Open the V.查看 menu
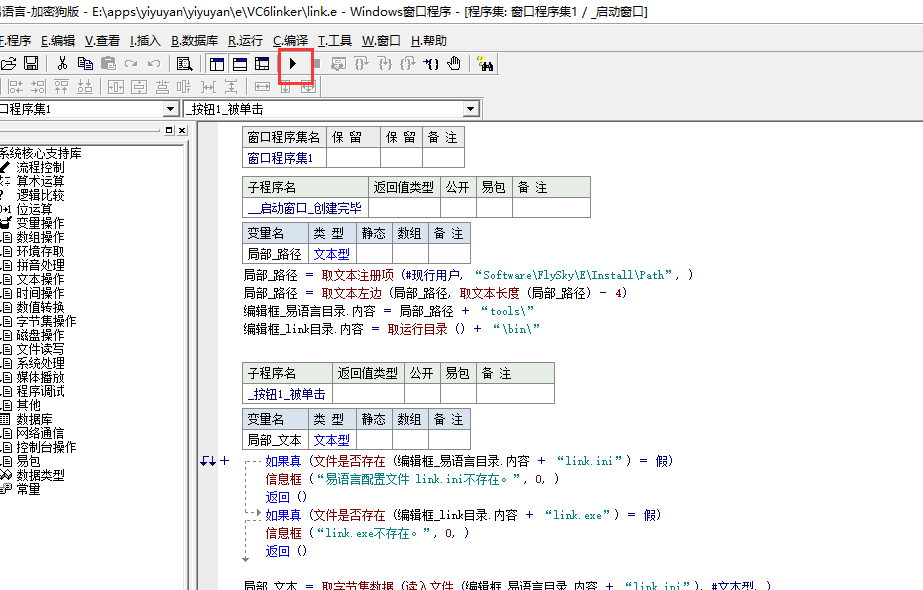 pyautogui.click(x=102, y=41)
